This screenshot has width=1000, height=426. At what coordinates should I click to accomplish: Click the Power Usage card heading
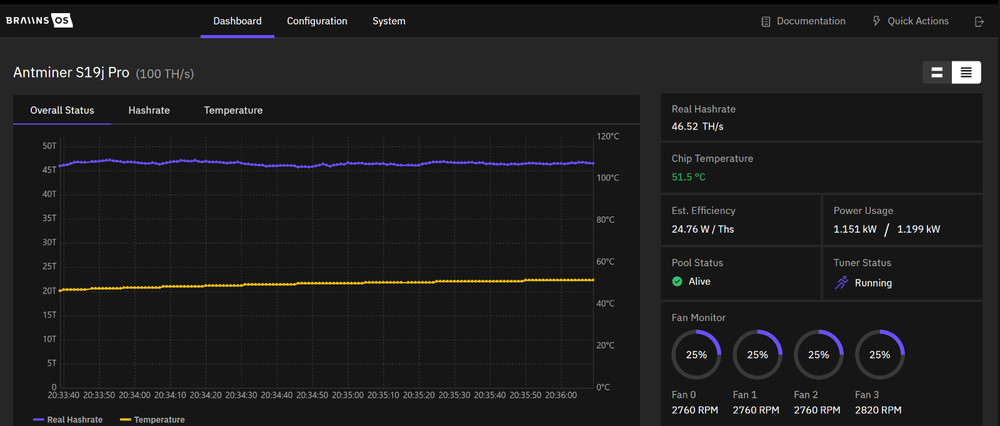(x=864, y=210)
